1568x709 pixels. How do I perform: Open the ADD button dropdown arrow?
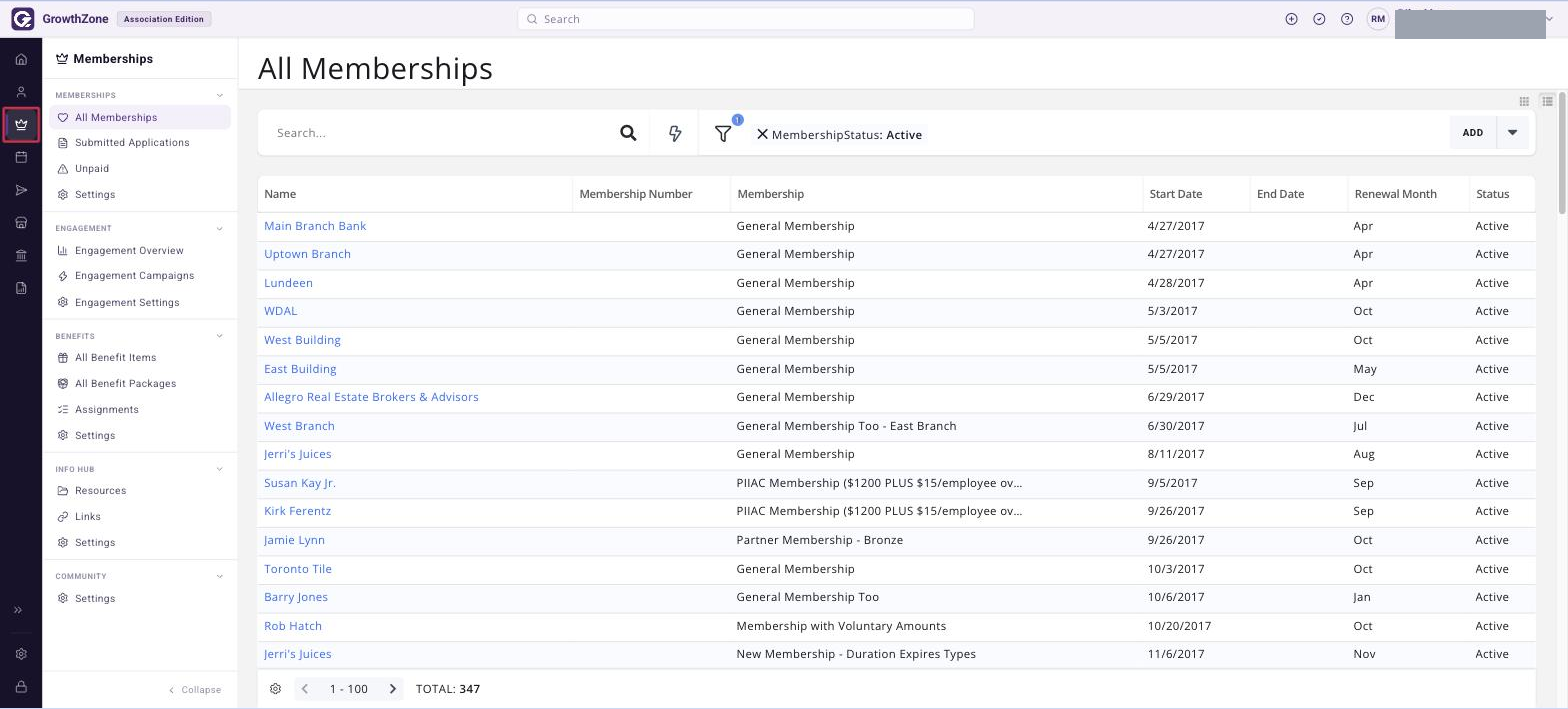point(1512,133)
